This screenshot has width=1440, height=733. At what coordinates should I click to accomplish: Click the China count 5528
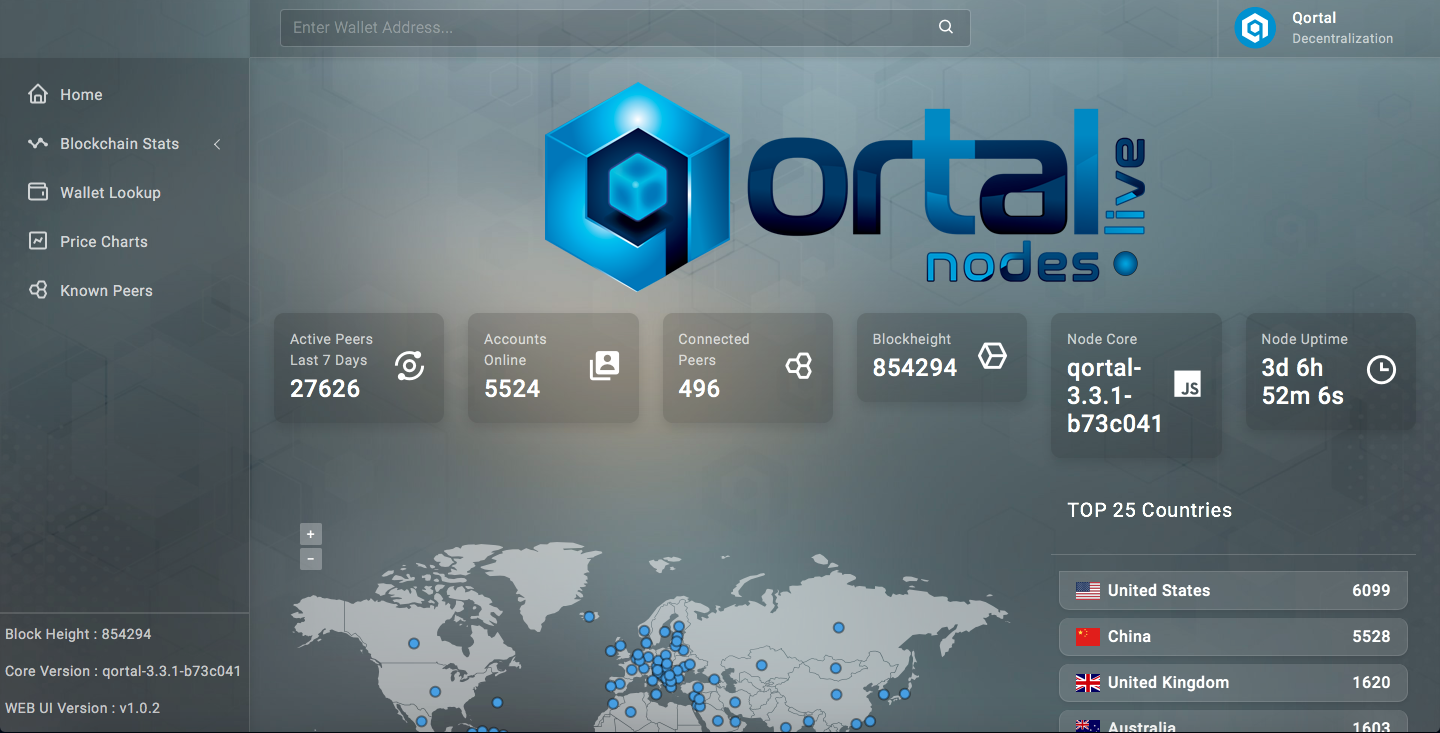(1371, 637)
